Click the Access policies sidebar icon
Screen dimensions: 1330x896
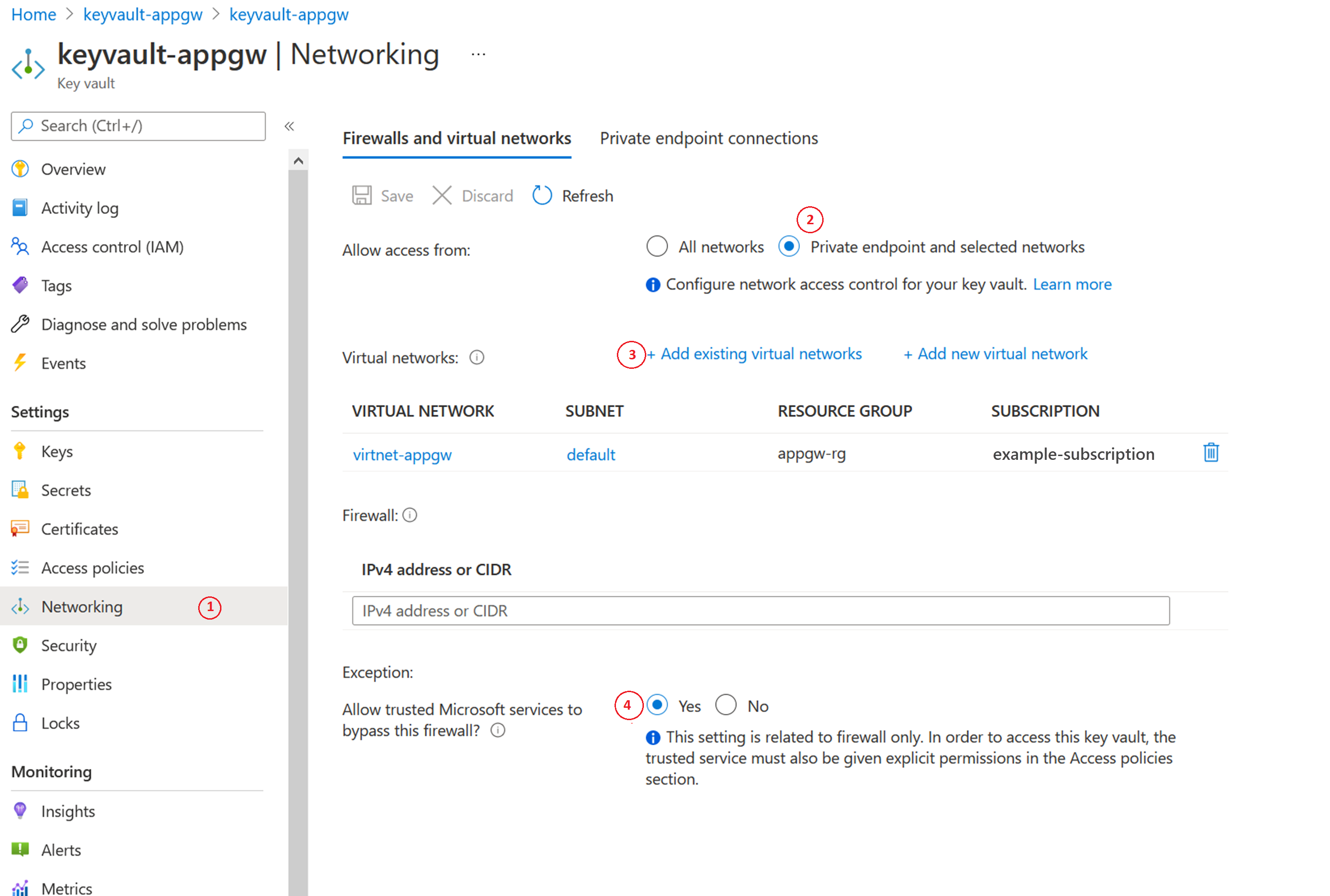21,567
